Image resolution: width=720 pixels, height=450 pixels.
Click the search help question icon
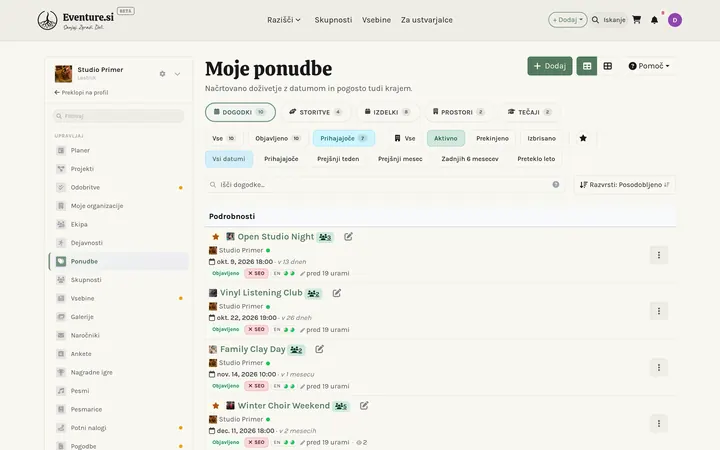tap(556, 185)
